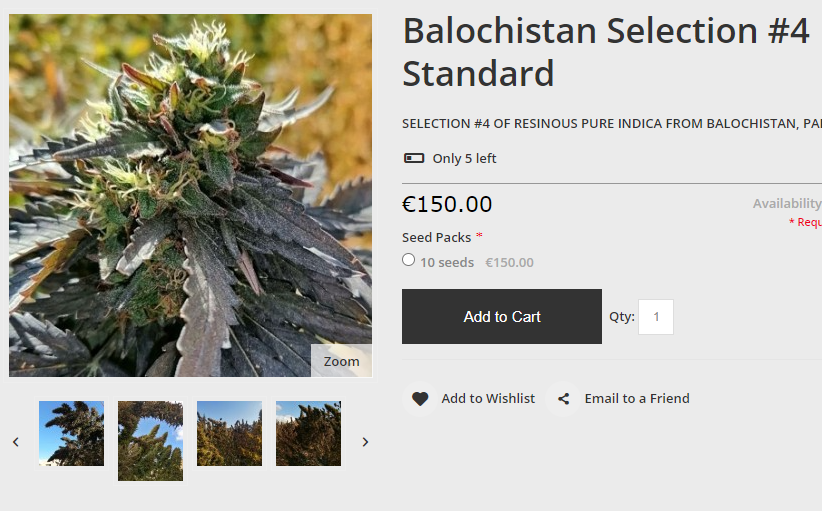Click the heart wishlist icon
Screen dimensions: 822x511
coord(420,399)
